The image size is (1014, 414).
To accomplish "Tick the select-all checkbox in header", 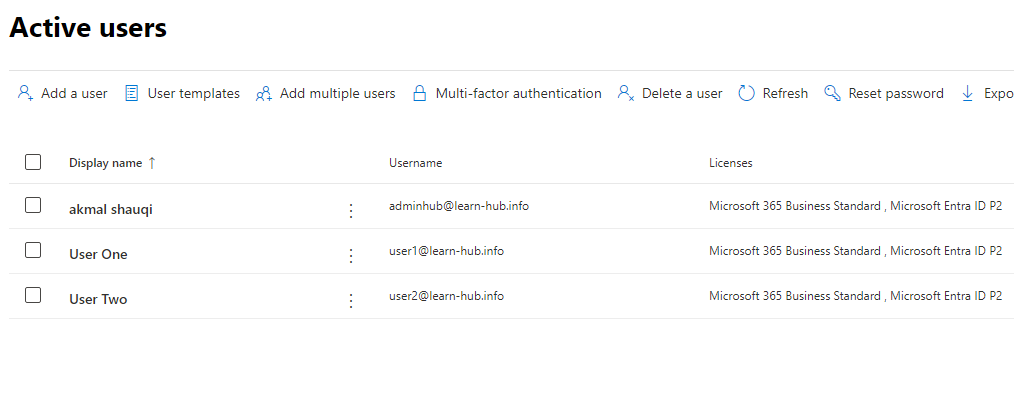I will [33, 162].
